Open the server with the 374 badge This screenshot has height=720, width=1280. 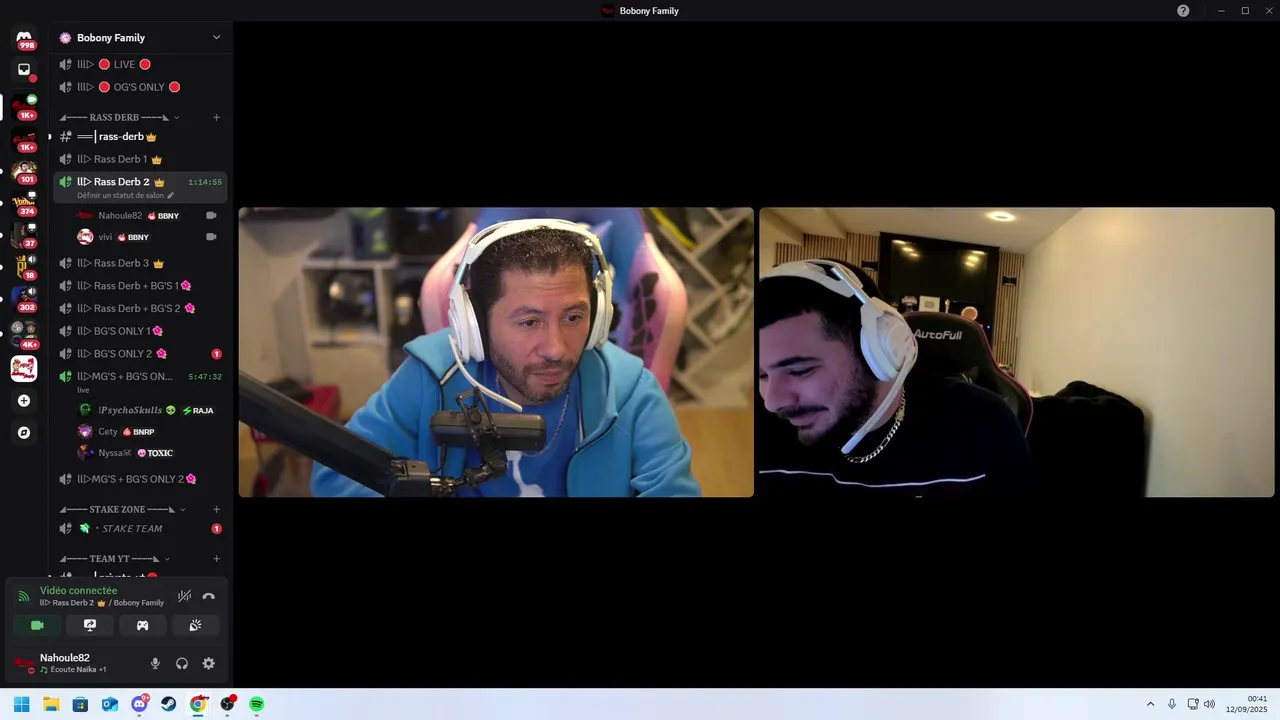click(24, 202)
